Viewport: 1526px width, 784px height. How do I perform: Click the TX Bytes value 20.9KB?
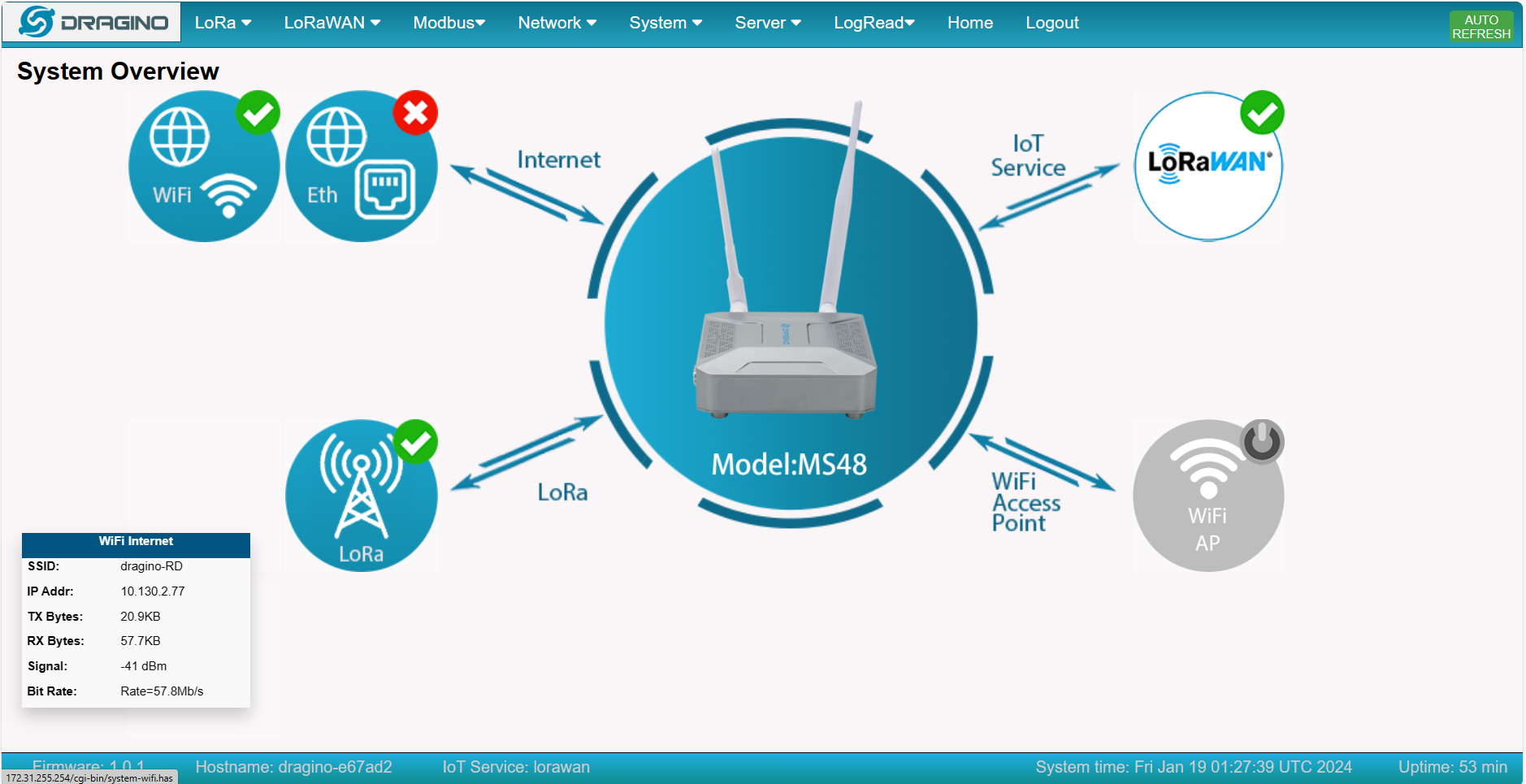(x=141, y=617)
